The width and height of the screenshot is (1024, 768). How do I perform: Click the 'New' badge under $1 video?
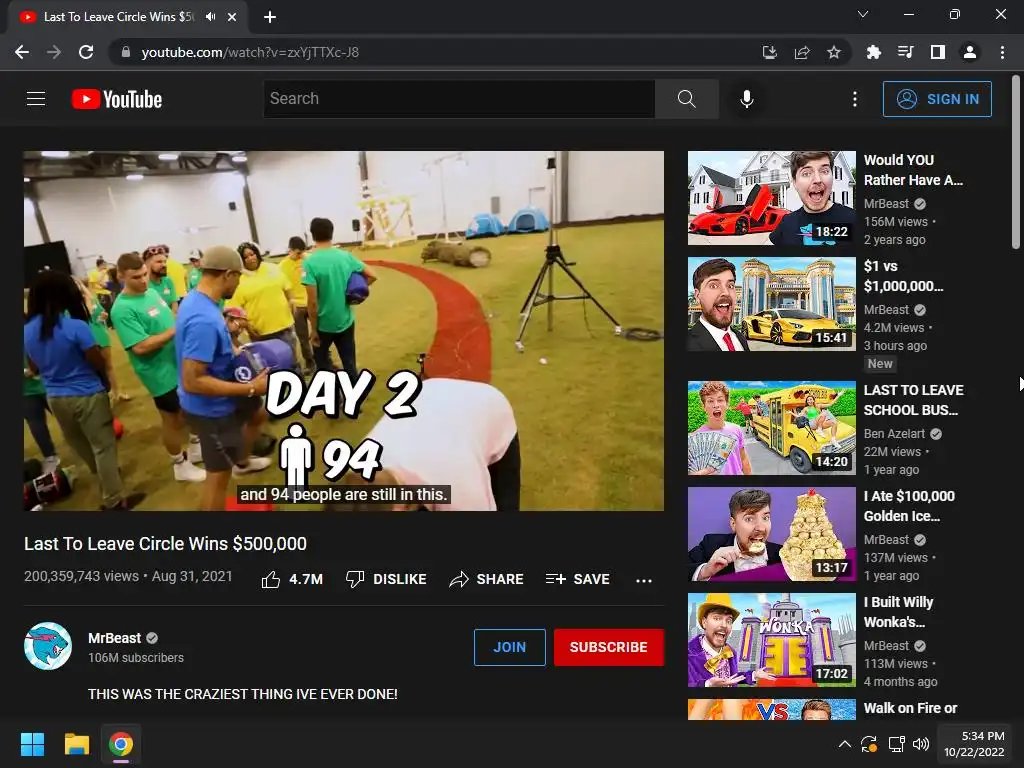click(880, 364)
